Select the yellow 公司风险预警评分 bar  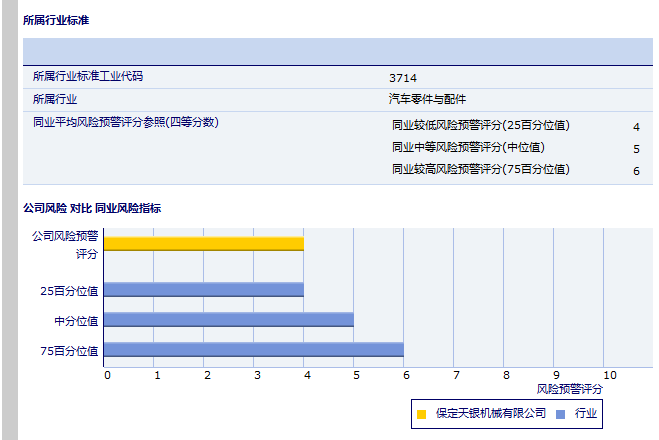[x=203, y=243]
